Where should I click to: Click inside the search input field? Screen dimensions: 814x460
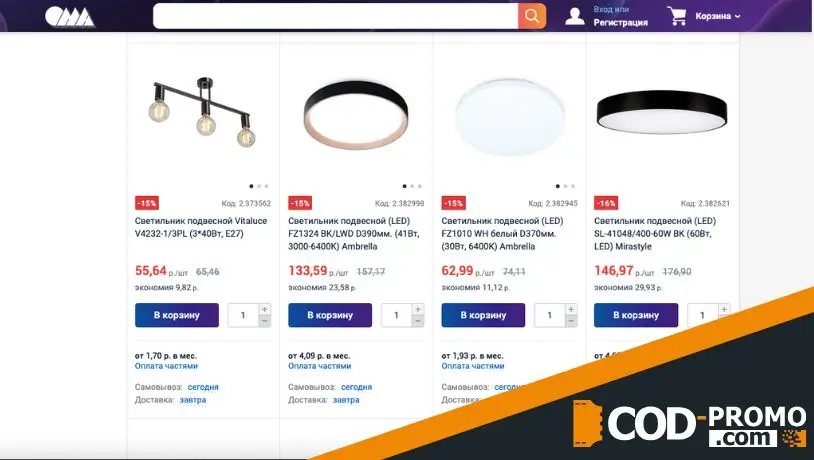pos(335,16)
